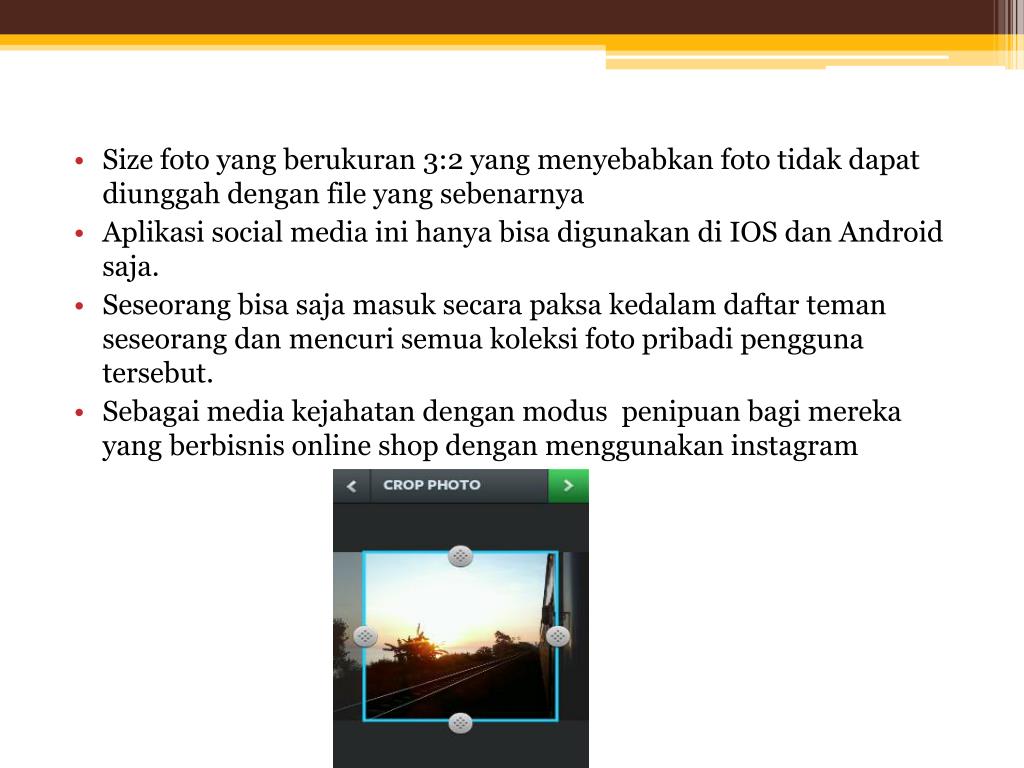Select the left crop handle
This screenshot has height=768, width=1024.
click(364, 637)
